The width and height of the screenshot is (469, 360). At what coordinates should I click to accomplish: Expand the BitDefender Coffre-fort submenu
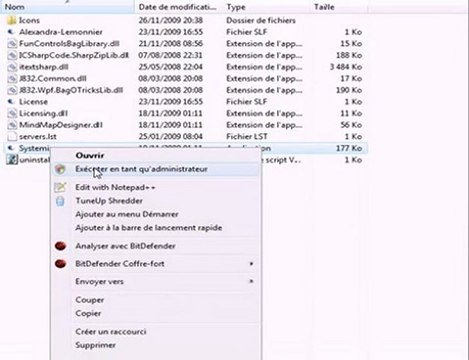(x=251, y=264)
